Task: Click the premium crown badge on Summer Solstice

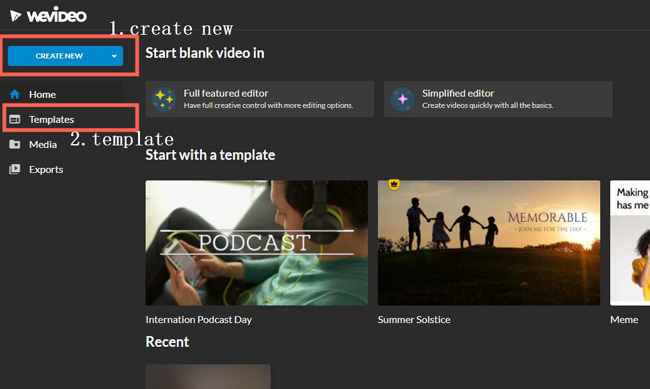Action: [394, 184]
